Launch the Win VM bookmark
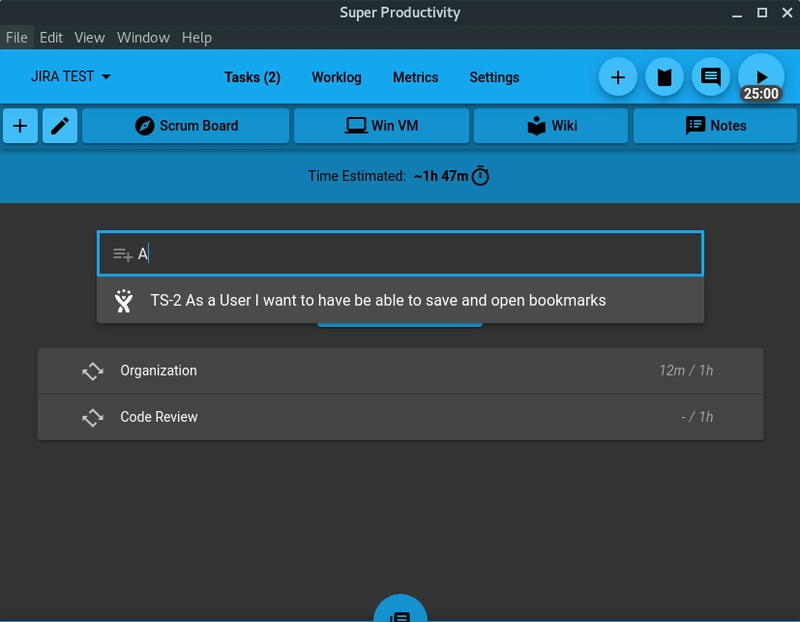800x622 pixels. (381, 126)
